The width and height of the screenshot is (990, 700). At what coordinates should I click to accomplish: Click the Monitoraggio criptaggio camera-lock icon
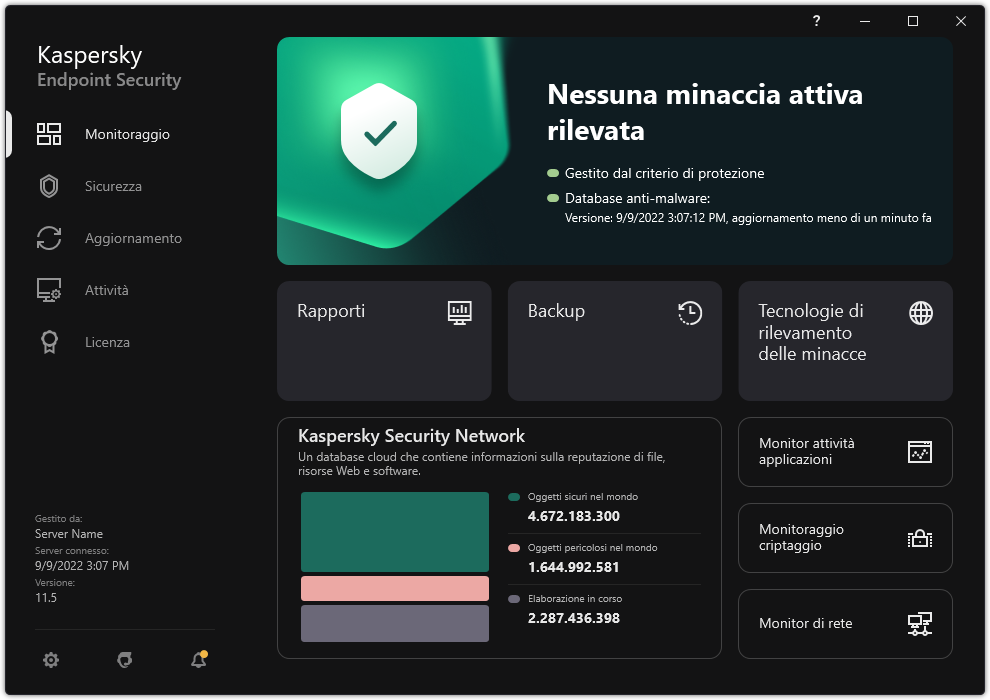pos(919,538)
